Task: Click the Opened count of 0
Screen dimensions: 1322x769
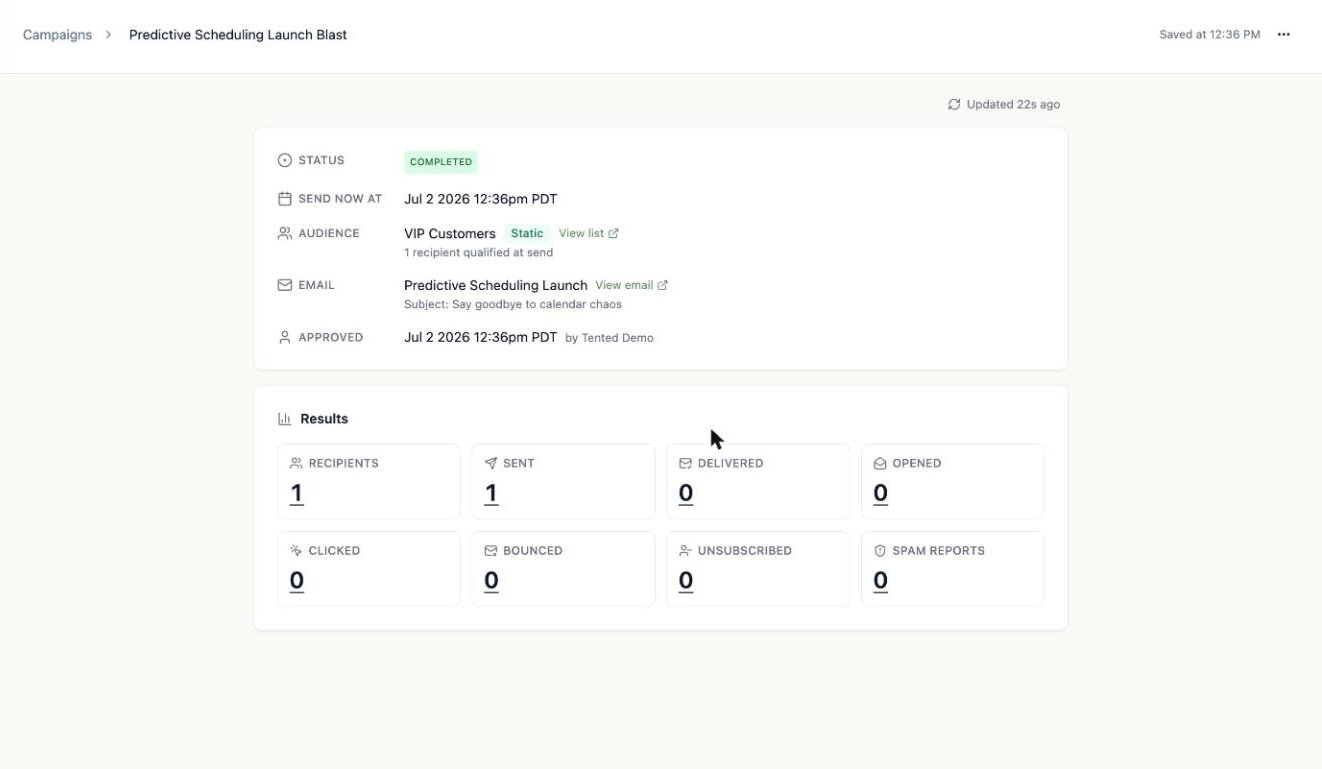Action: click(x=881, y=493)
